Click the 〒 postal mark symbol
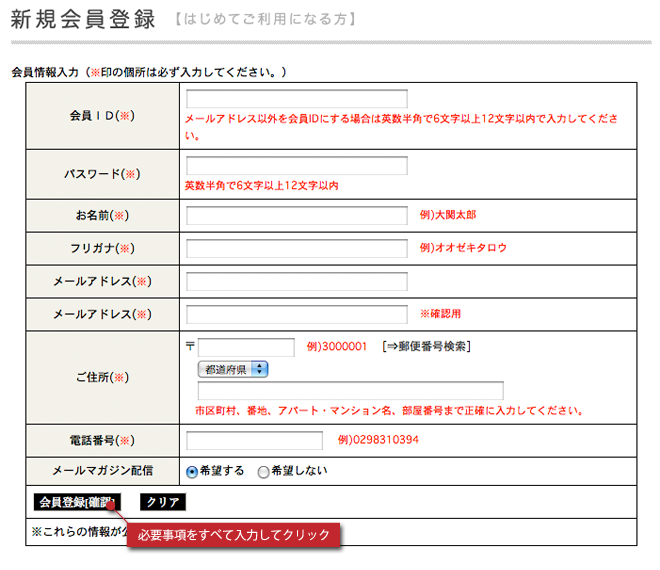660x570 pixels. pyautogui.click(x=190, y=346)
